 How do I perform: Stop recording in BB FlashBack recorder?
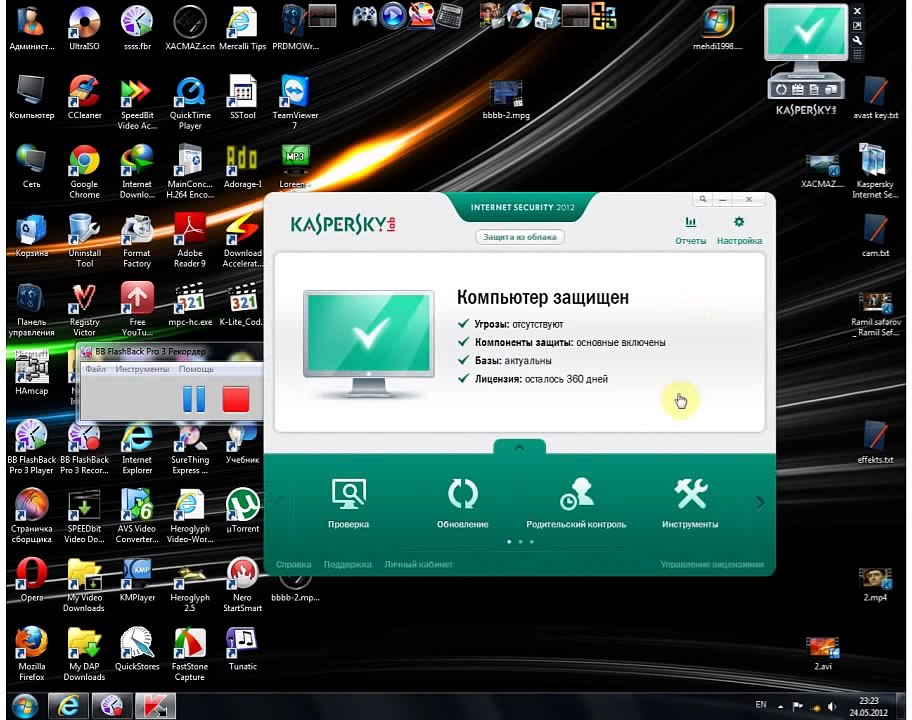236,399
